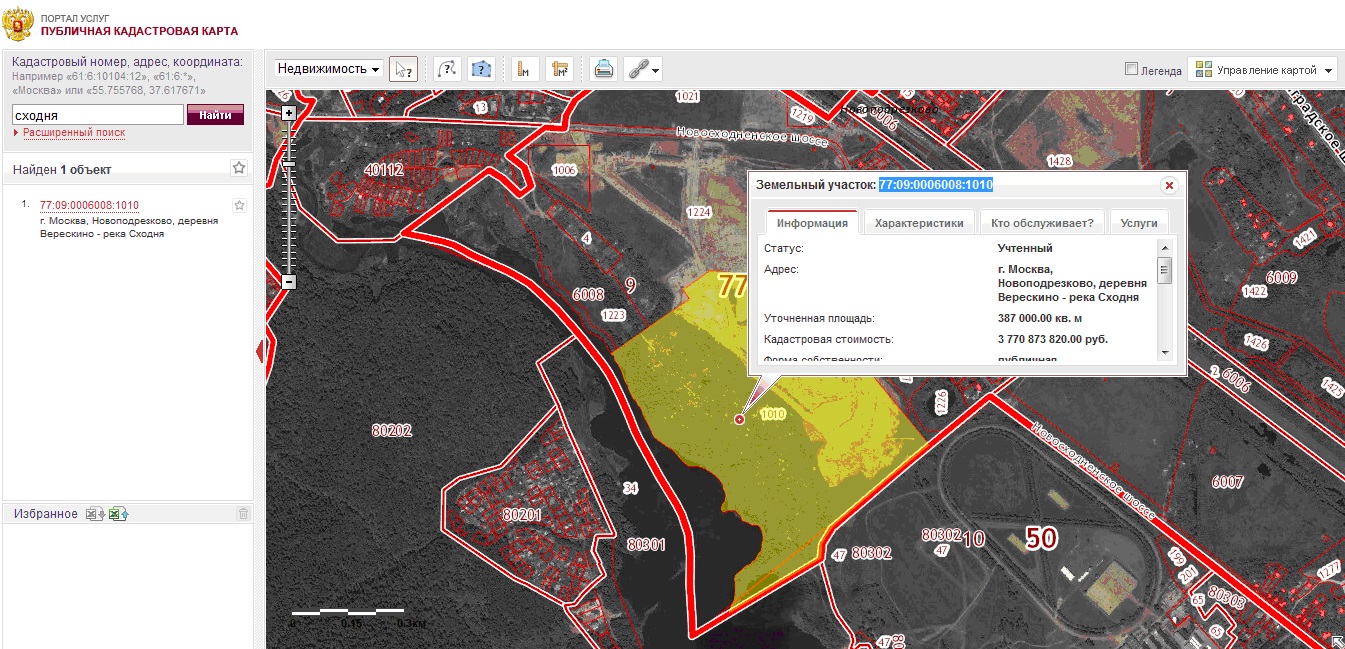Open the Кто обслуживает? tab

(x=1042, y=223)
